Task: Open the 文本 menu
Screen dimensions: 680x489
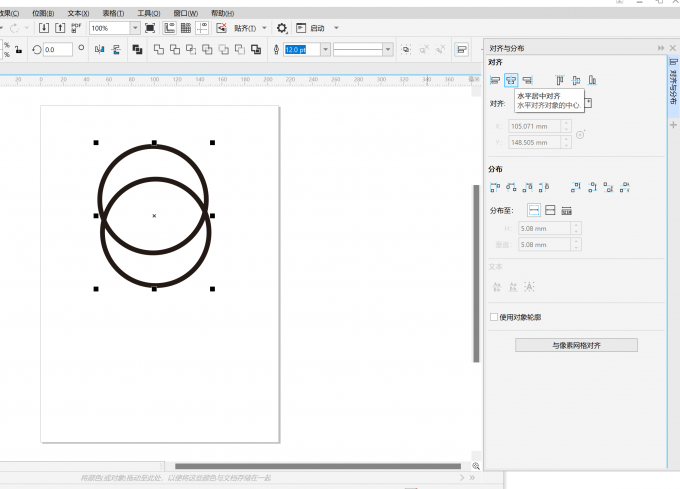Action: (78, 13)
